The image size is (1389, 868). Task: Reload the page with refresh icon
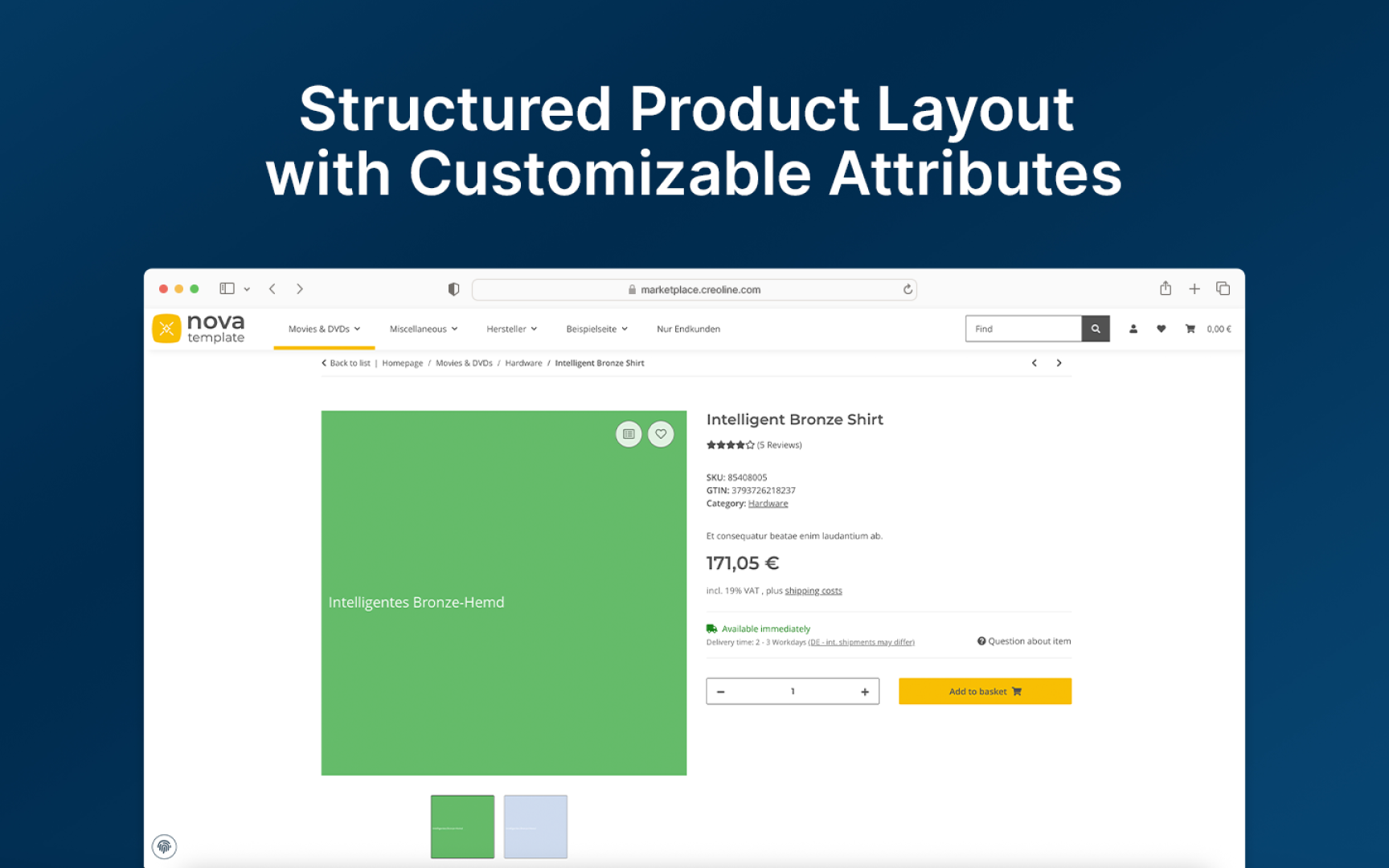(x=908, y=289)
